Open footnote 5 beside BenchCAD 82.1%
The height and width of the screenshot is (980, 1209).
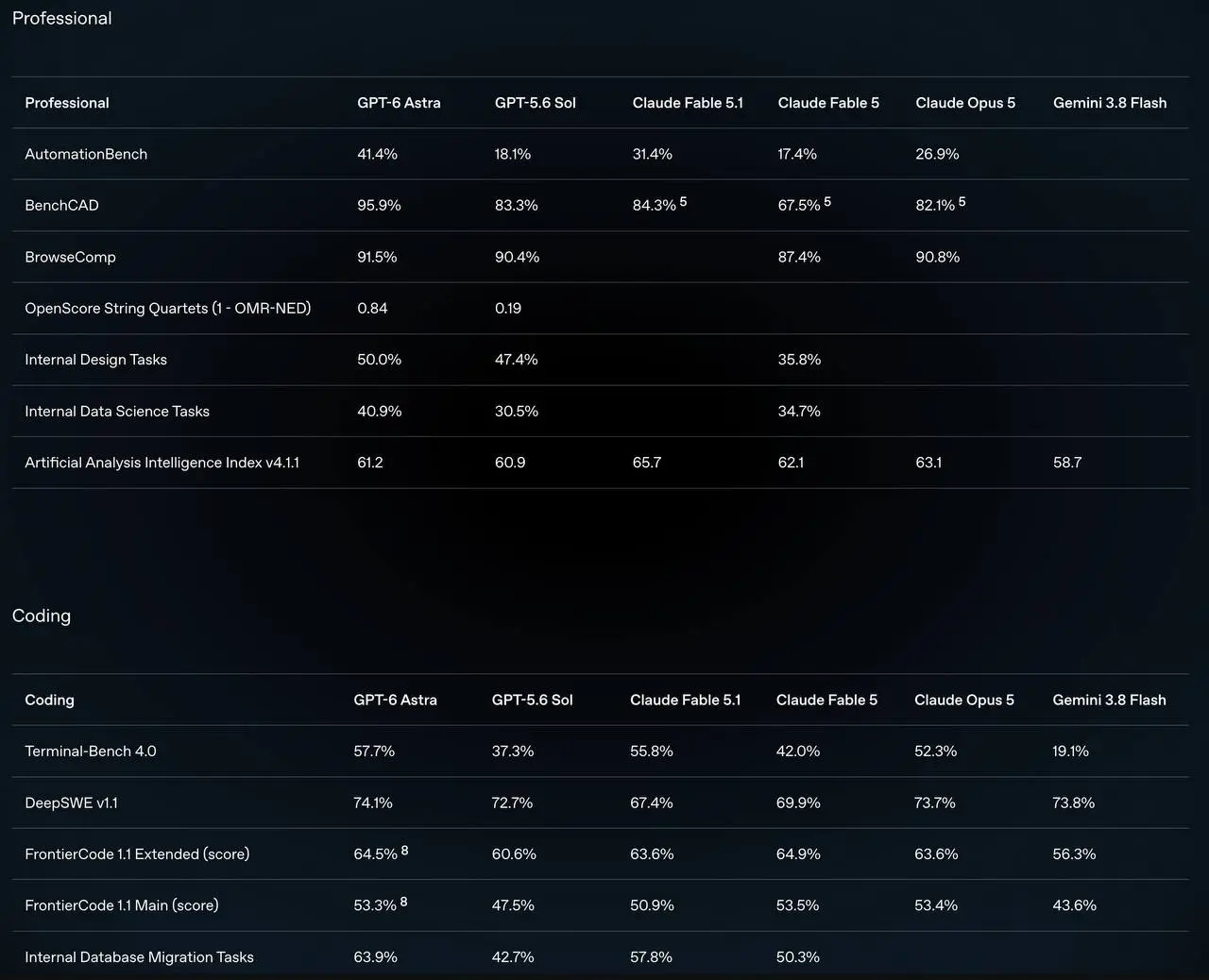coord(962,202)
